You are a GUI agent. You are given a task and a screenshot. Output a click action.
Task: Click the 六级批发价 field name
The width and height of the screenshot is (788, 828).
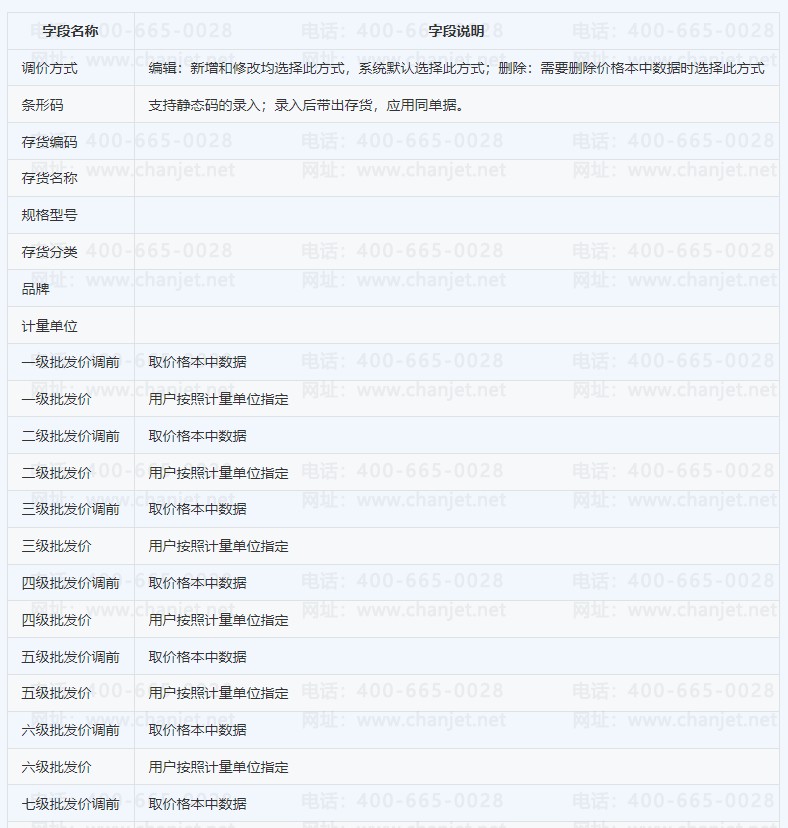pos(57,767)
